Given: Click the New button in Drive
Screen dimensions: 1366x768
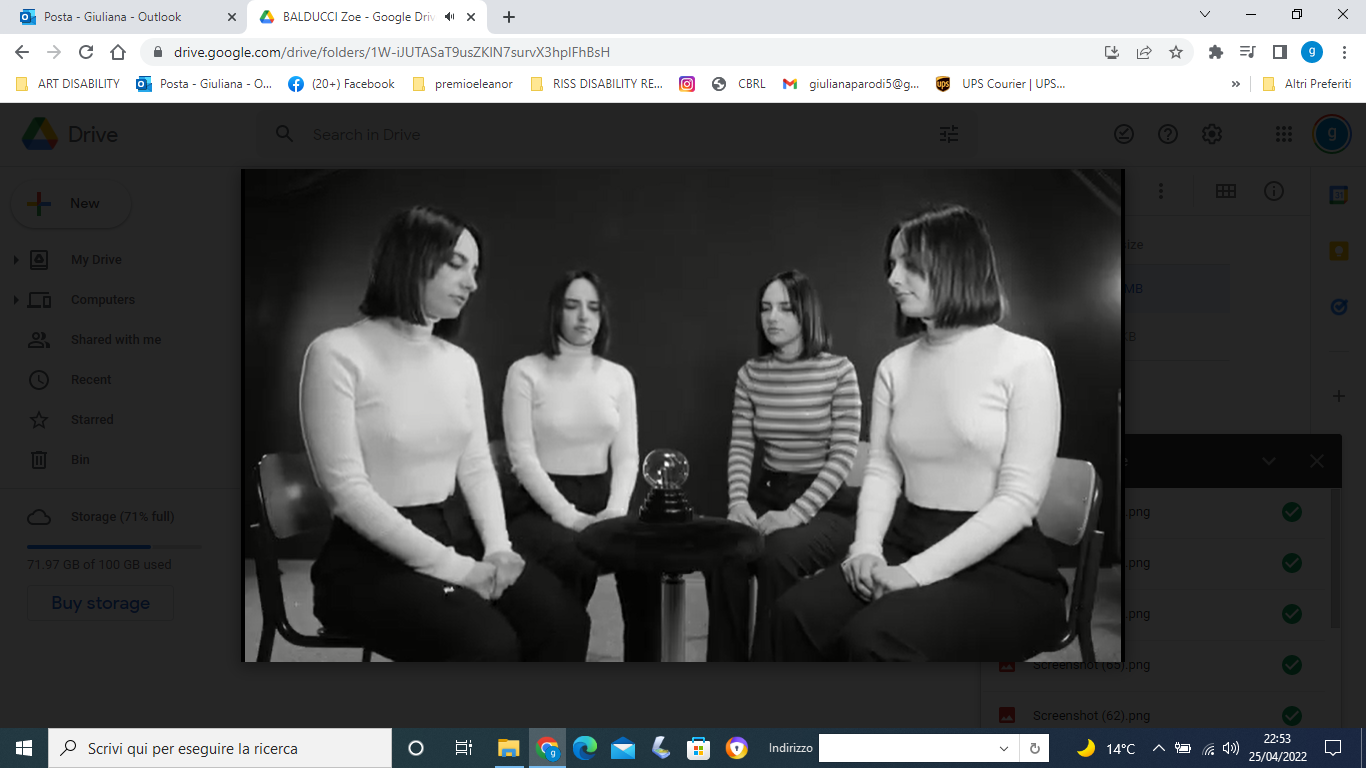Looking at the screenshot, I should tap(70, 204).
